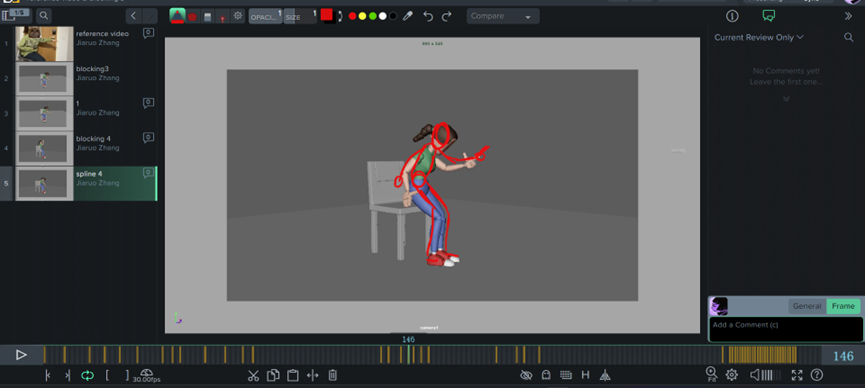Screen dimensions: 865x388
Task: Toggle loop playback
Action: coord(87,375)
